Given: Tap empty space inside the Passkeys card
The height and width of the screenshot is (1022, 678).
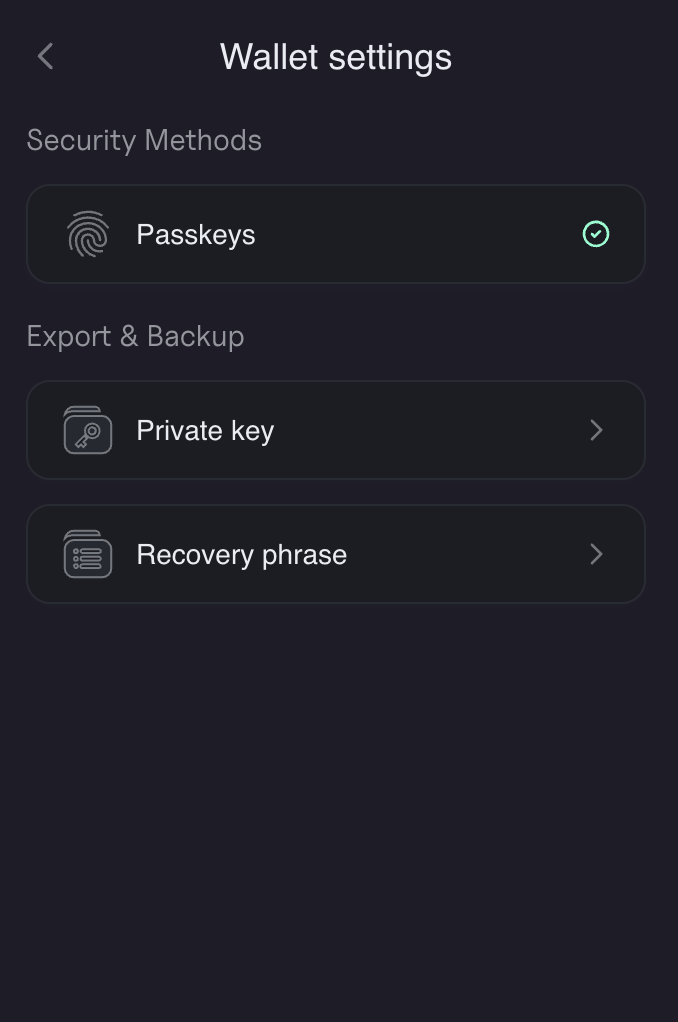Looking at the screenshot, I should [417, 234].
